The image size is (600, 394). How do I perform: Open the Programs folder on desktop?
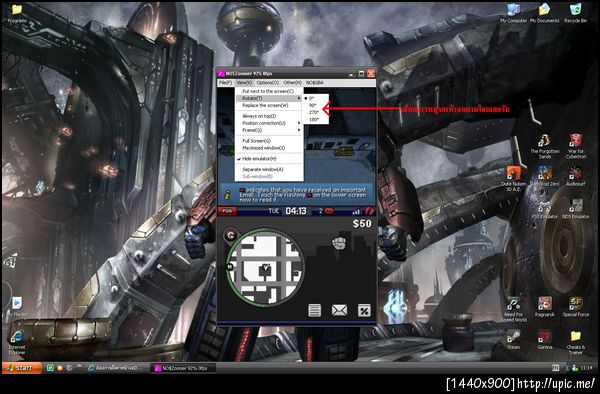pos(17,13)
